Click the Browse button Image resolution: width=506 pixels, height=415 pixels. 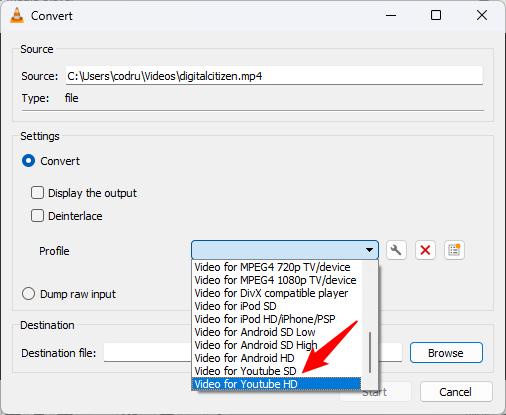coord(446,353)
